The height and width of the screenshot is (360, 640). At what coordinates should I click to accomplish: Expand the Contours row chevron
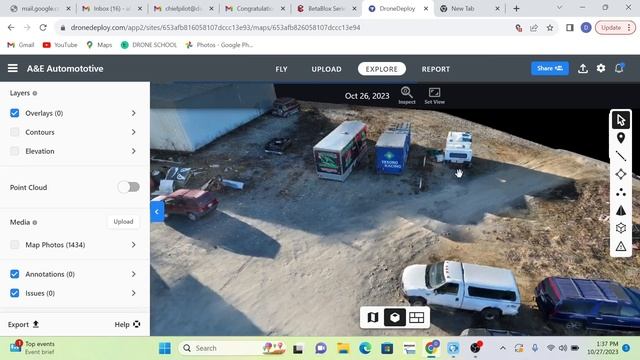pyautogui.click(x=133, y=132)
